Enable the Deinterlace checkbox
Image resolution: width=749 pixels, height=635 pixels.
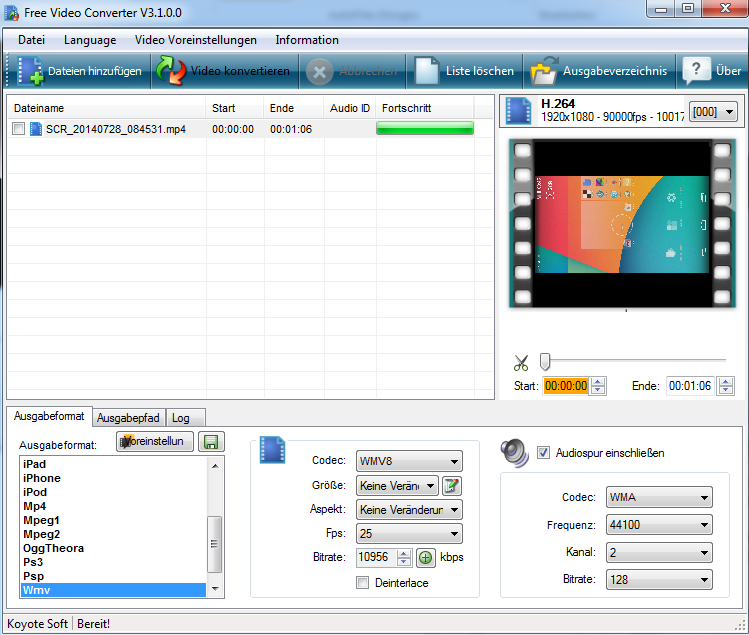(x=363, y=583)
